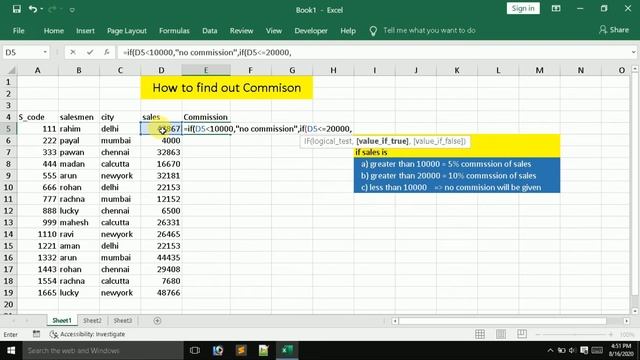
Task: Open the Insert Function fx dialog
Action: click(107, 52)
